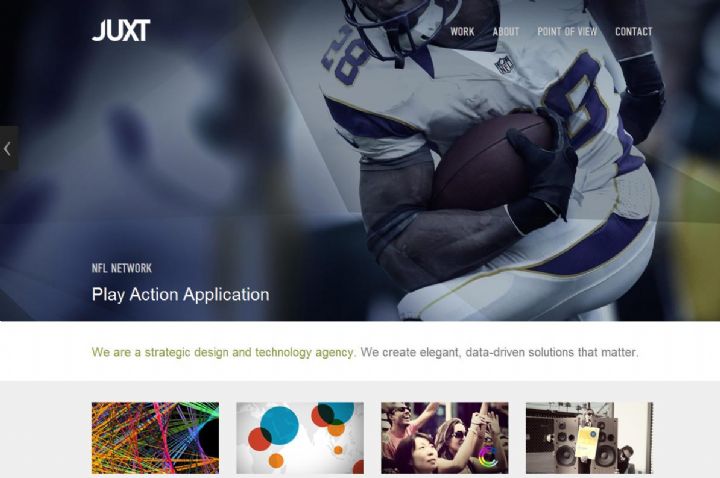Screen dimensions: 720x478
Task: Click the yellow card on the speaker
Action: pyautogui.click(x=588, y=442)
